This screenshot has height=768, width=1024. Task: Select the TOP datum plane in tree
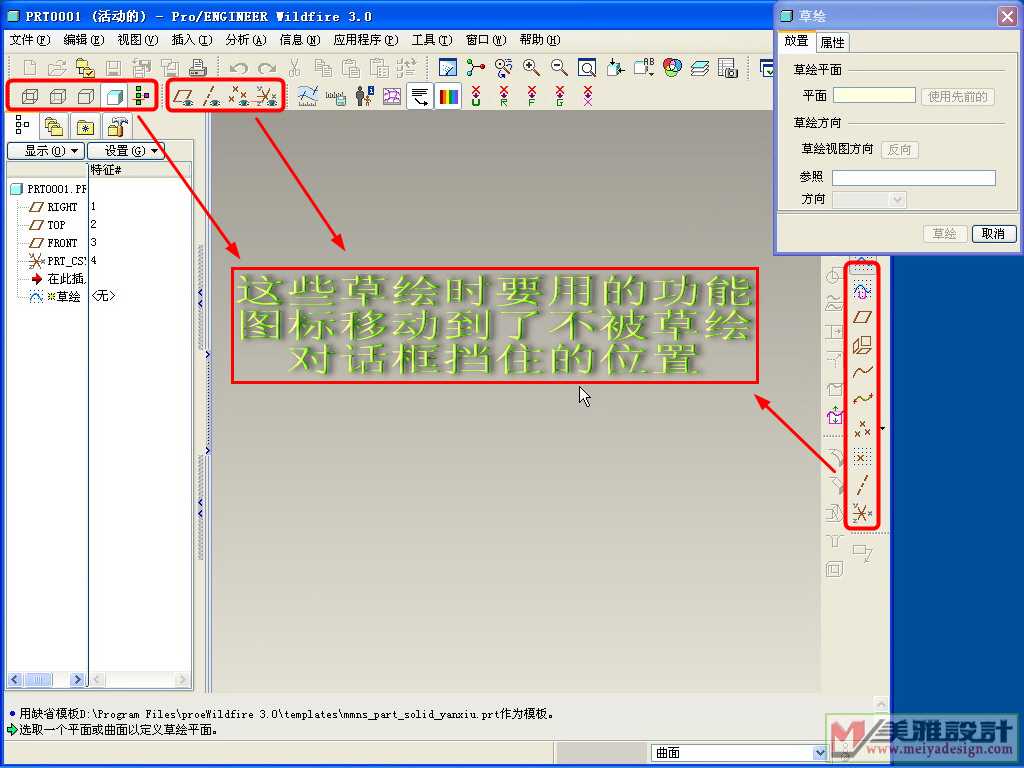tap(48, 225)
